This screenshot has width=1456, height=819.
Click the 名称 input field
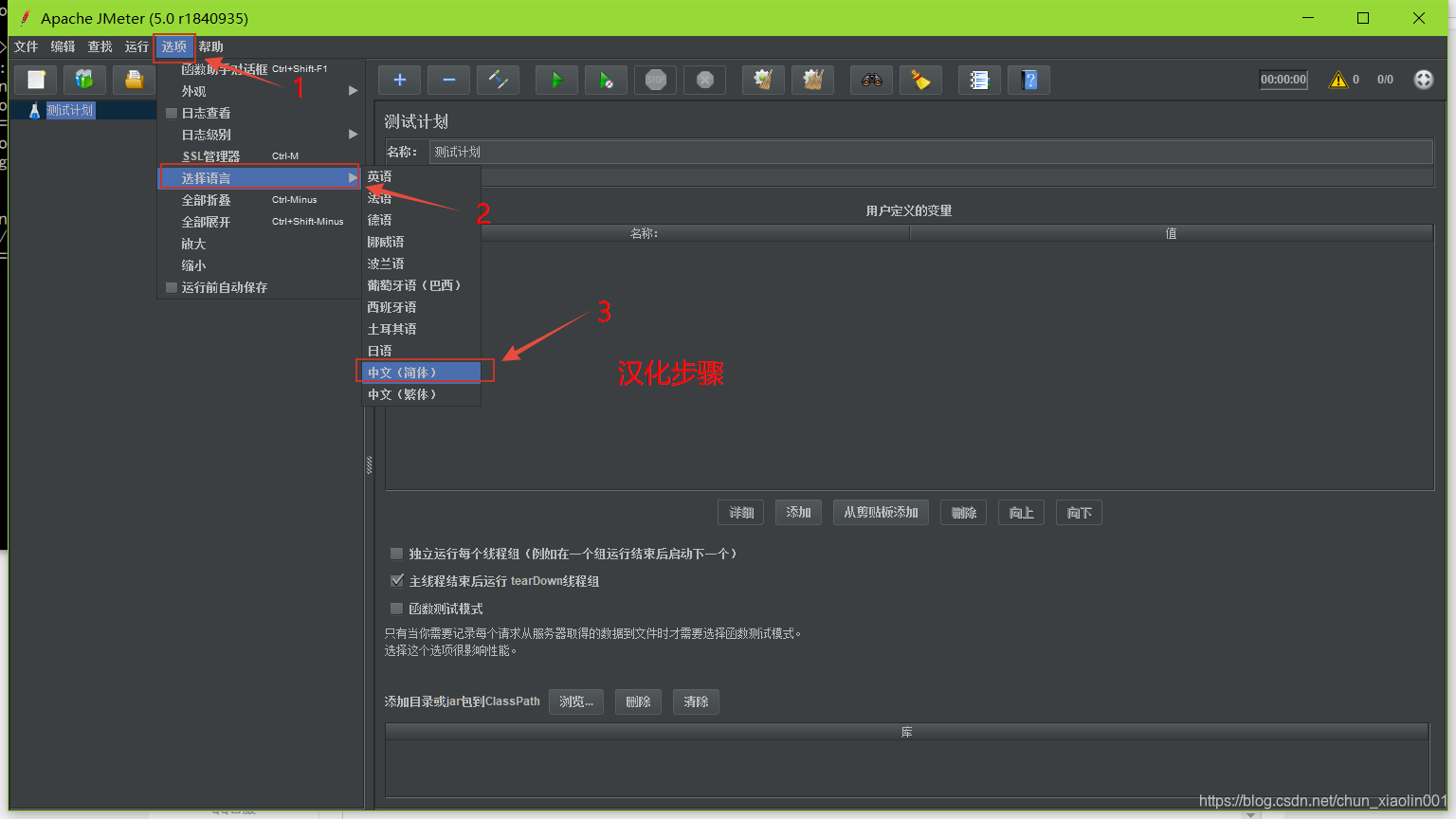pos(931,152)
